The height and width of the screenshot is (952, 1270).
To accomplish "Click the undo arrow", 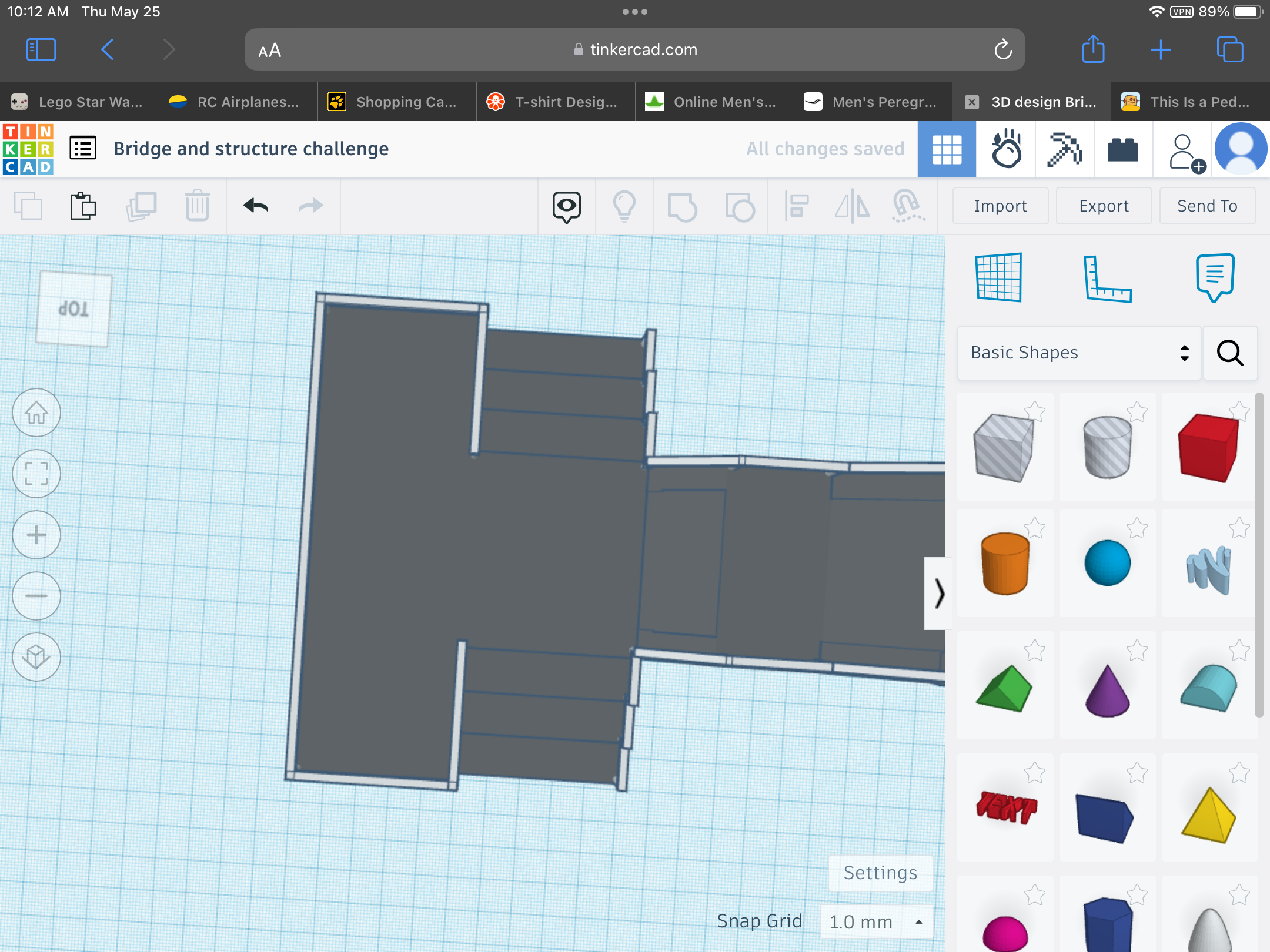I will click(256, 206).
